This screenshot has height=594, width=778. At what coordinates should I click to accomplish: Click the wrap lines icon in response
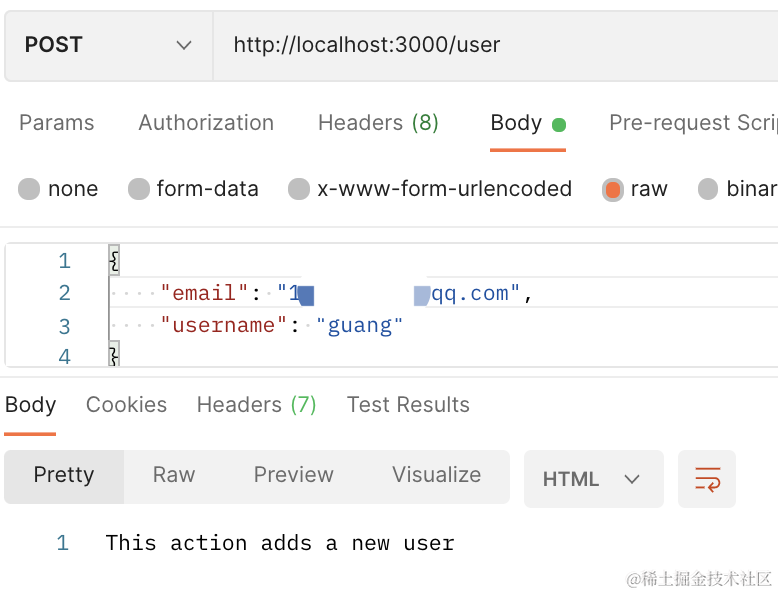point(707,479)
